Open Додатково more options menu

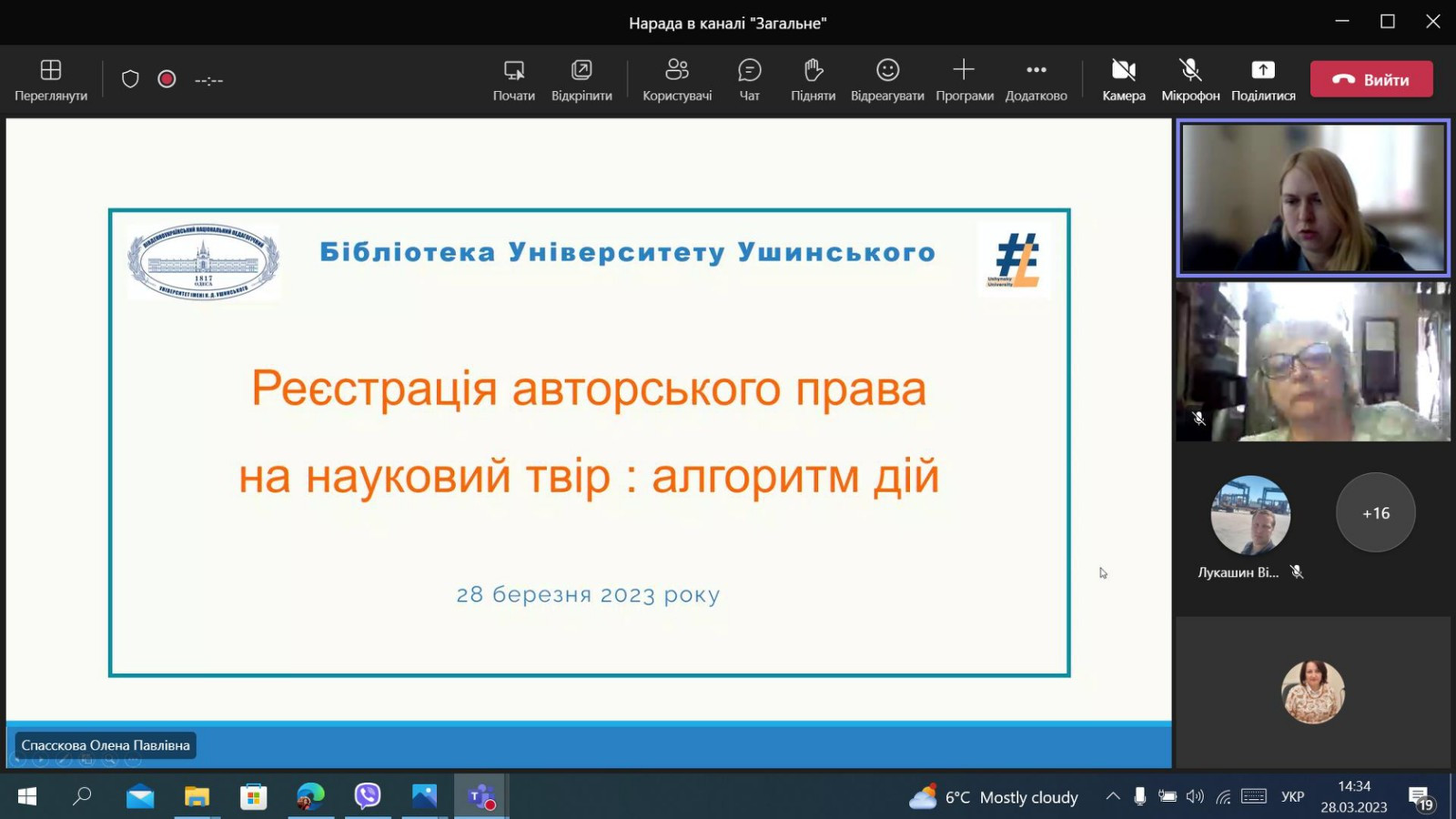(1036, 80)
